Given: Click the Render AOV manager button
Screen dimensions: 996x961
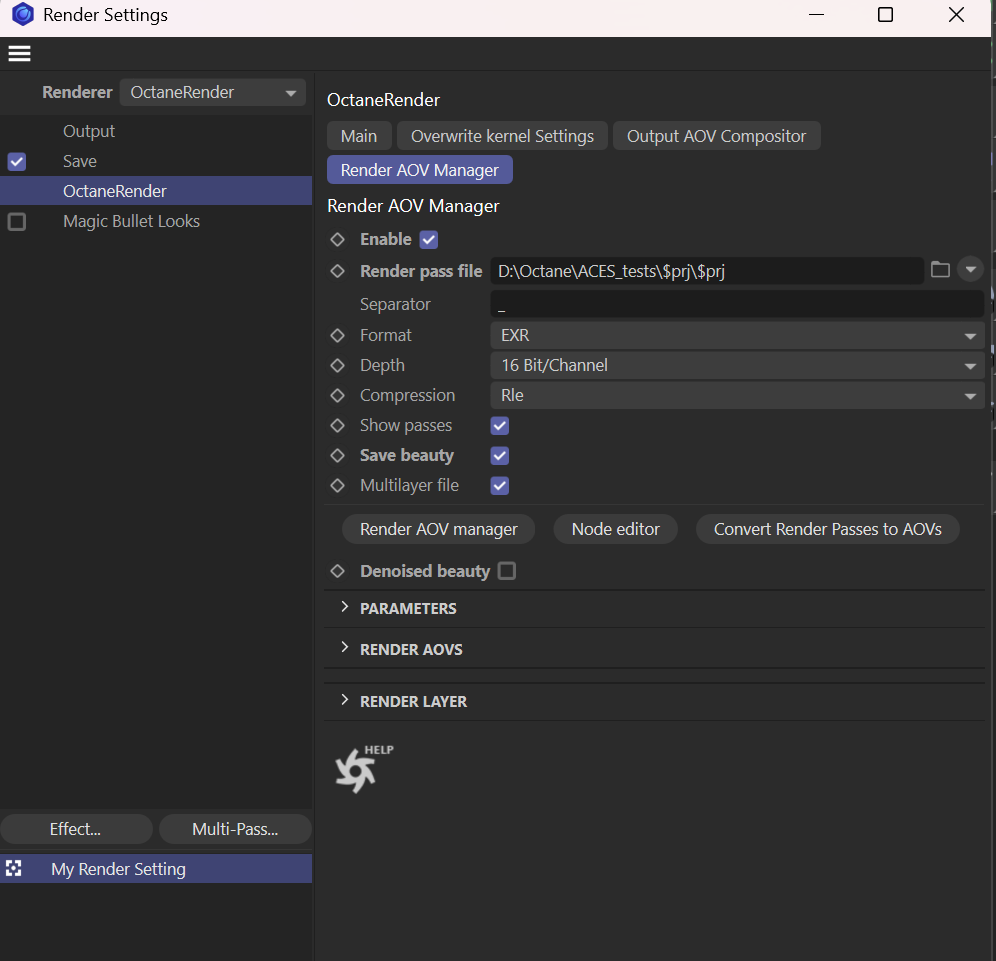Looking at the screenshot, I should tap(438, 529).
